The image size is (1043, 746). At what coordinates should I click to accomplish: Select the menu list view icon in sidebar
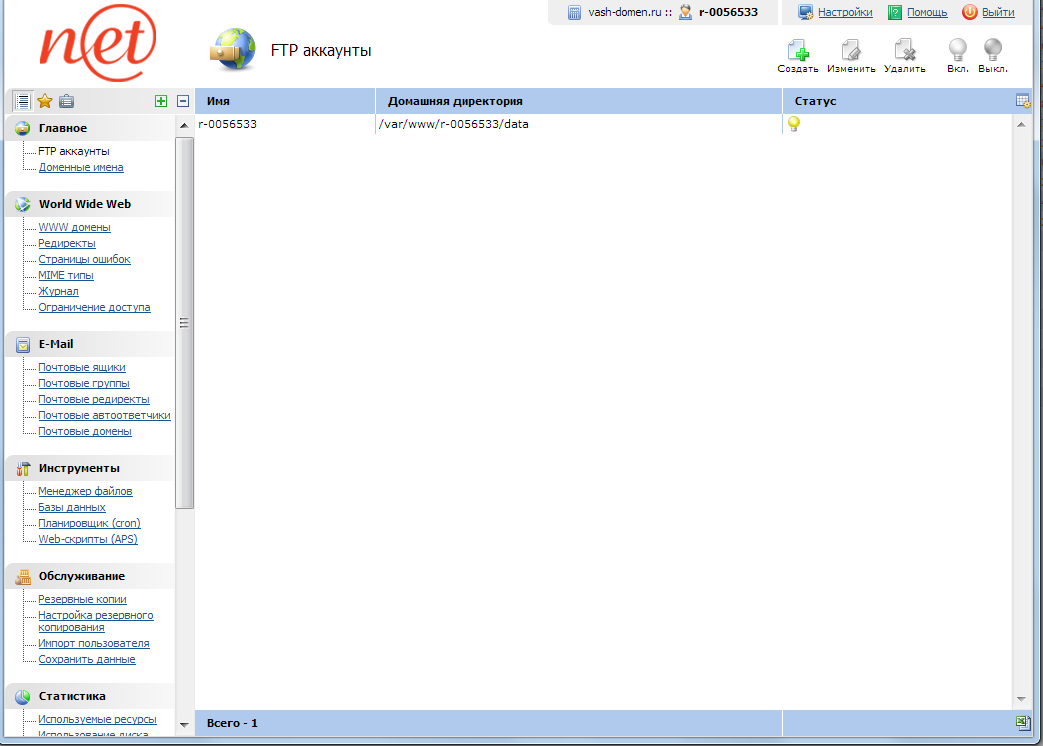point(23,101)
